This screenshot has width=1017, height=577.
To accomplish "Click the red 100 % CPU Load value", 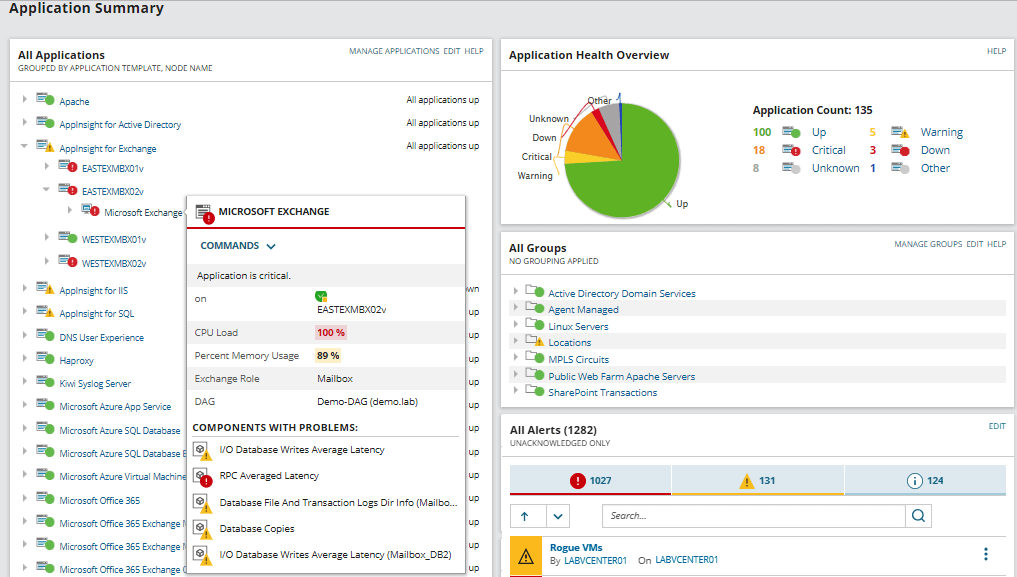I will point(331,333).
